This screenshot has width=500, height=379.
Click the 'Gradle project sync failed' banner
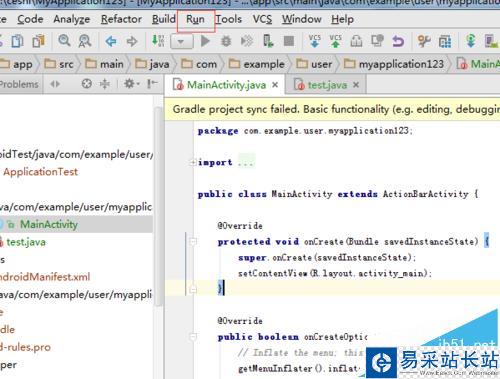(x=332, y=109)
